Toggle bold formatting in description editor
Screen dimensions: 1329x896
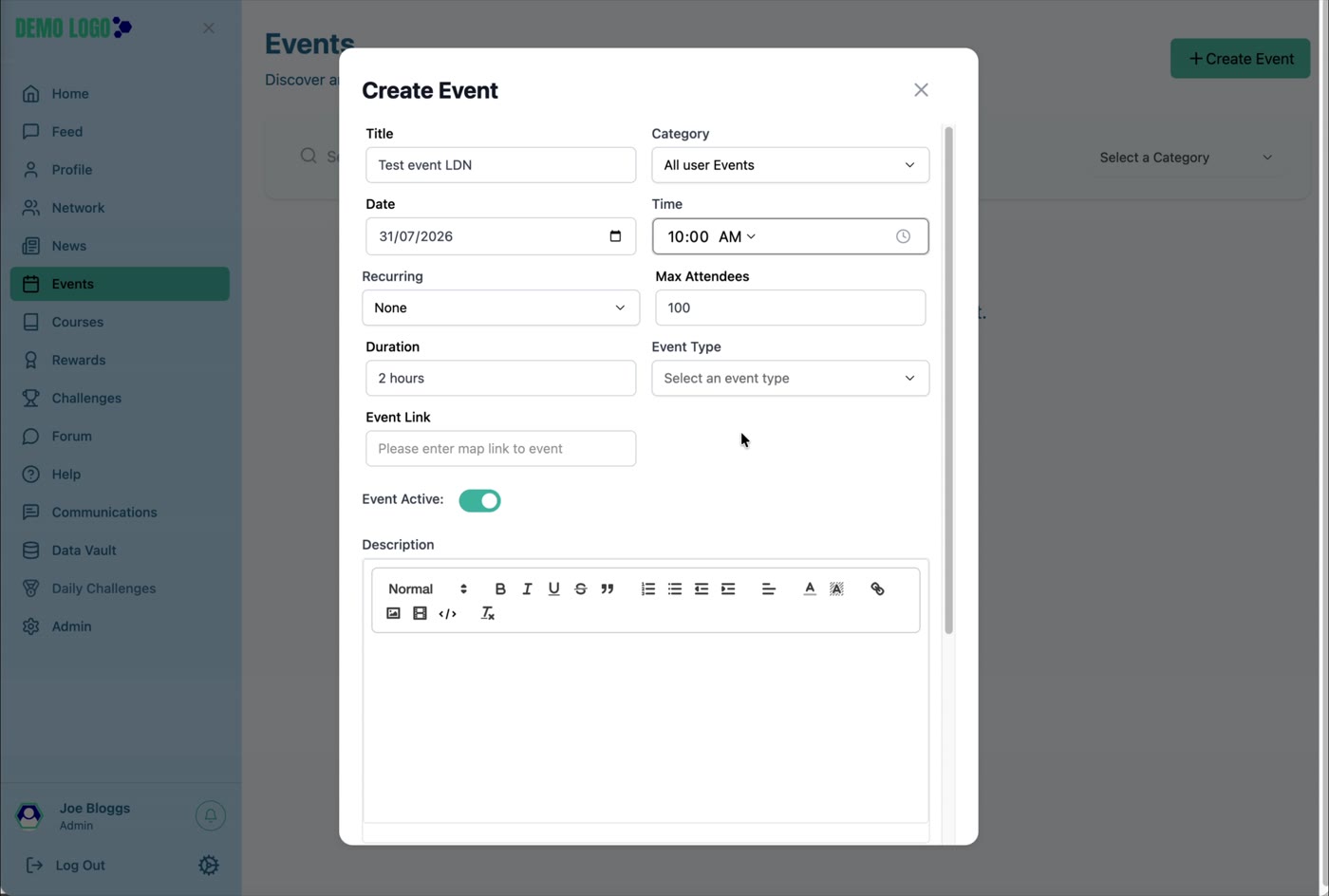500,588
